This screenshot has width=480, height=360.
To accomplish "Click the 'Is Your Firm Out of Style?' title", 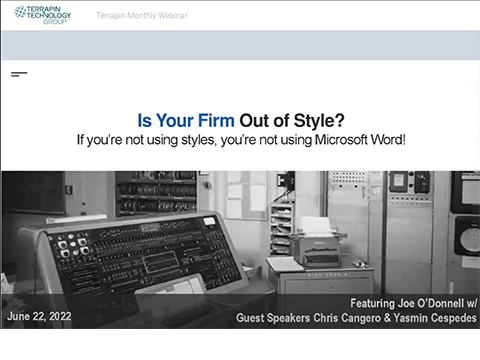I will click(x=241, y=120).
